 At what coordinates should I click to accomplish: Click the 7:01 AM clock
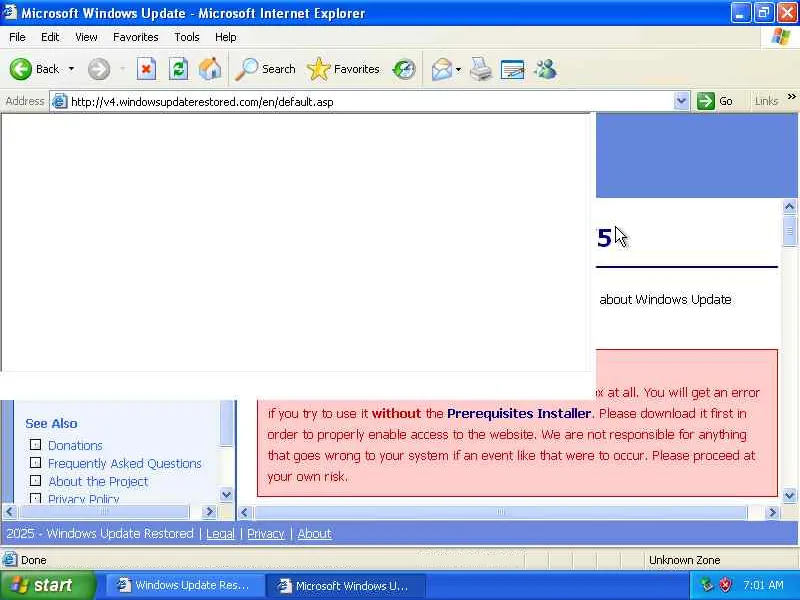click(763, 585)
